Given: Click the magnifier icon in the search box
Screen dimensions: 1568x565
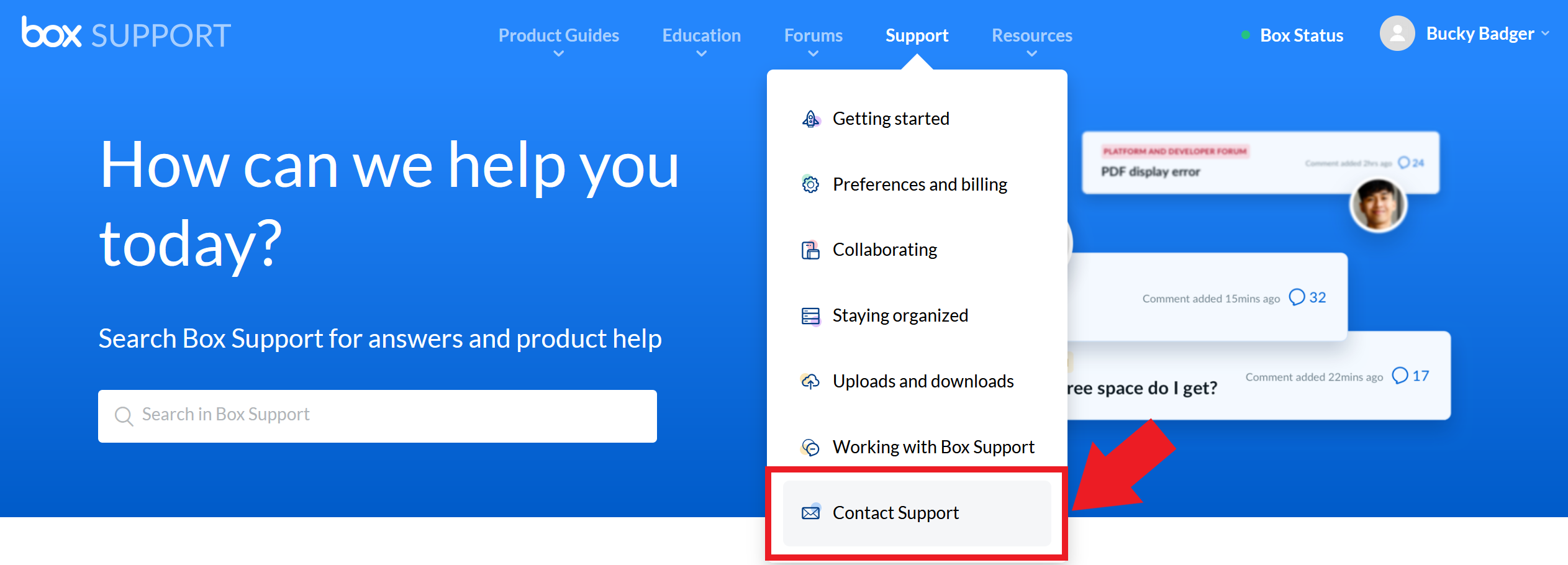Looking at the screenshot, I should click(x=124, y=416).
